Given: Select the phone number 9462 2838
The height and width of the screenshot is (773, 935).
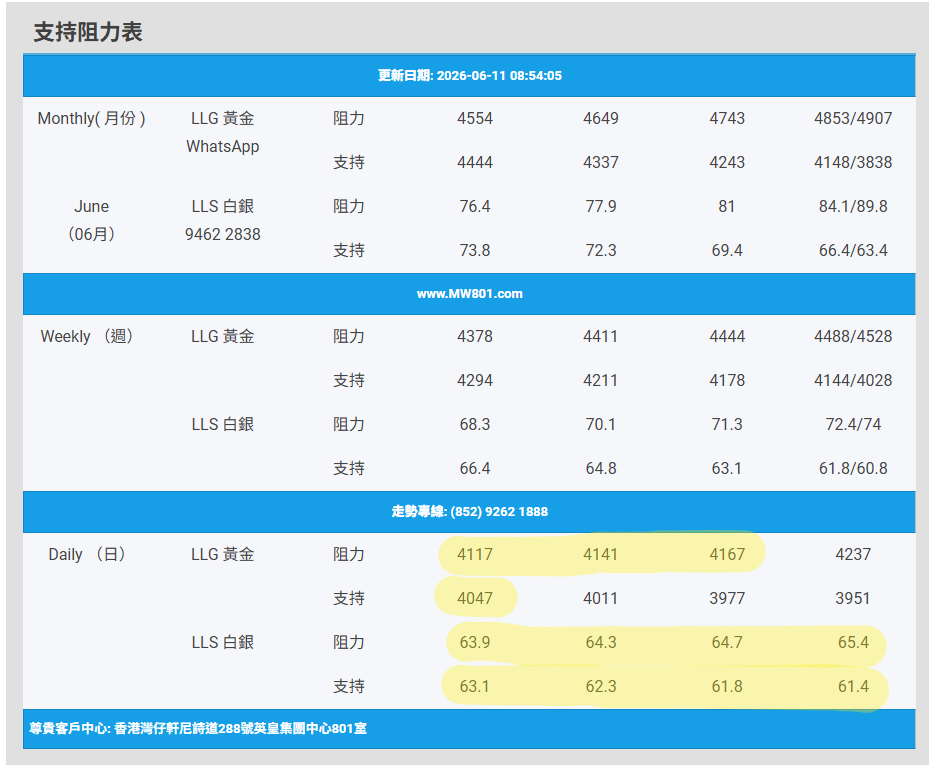Looking at the screenshot, I should pos(222,234).
